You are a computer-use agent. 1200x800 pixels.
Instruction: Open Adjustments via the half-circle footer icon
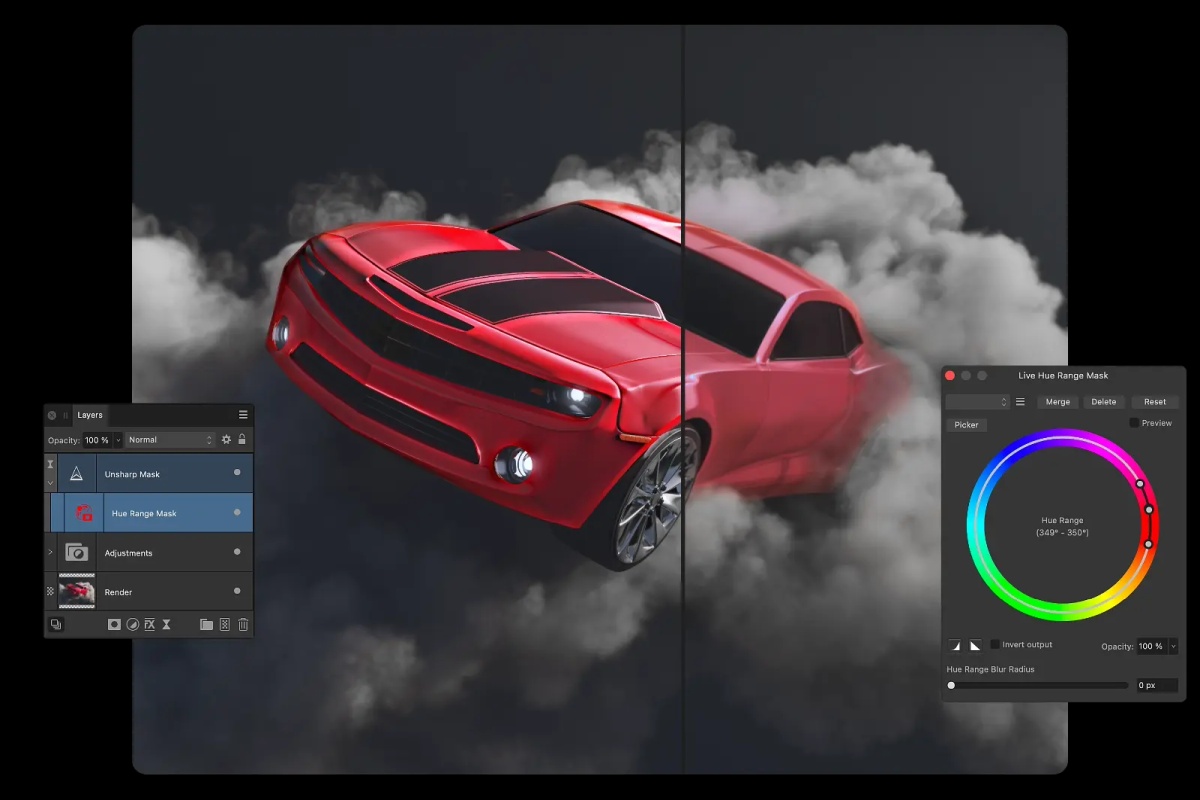pos(132,625)
